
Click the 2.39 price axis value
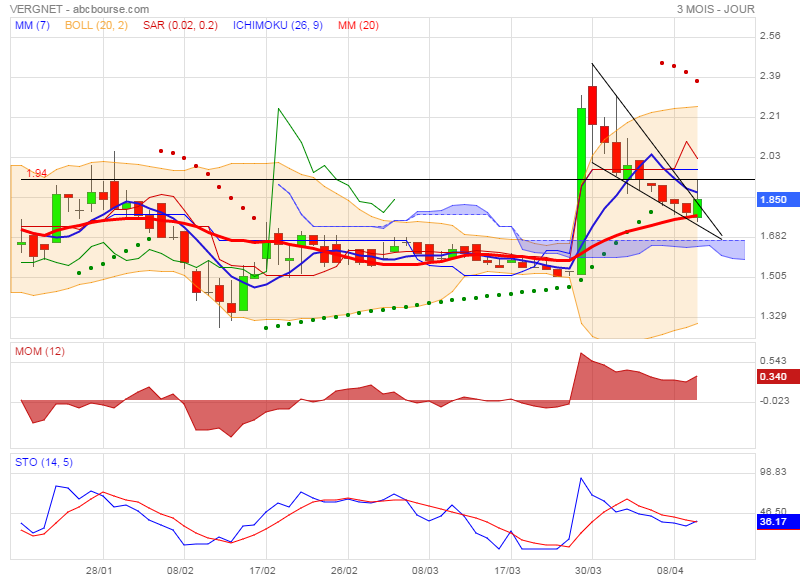770,75
